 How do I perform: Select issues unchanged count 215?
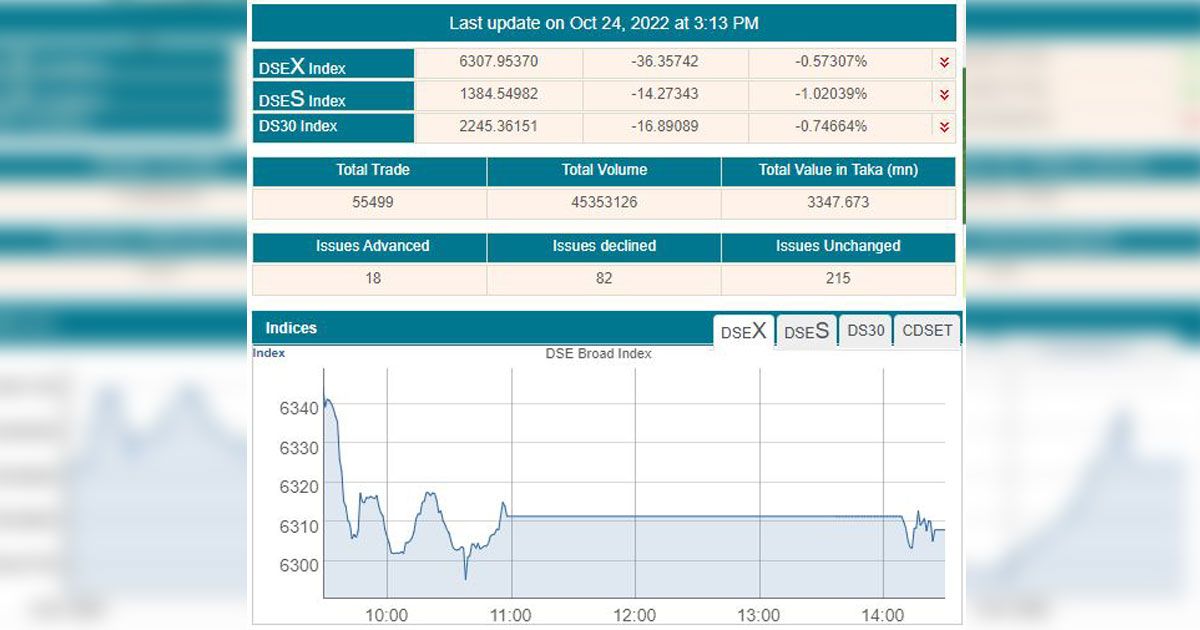tap(838, 279)
